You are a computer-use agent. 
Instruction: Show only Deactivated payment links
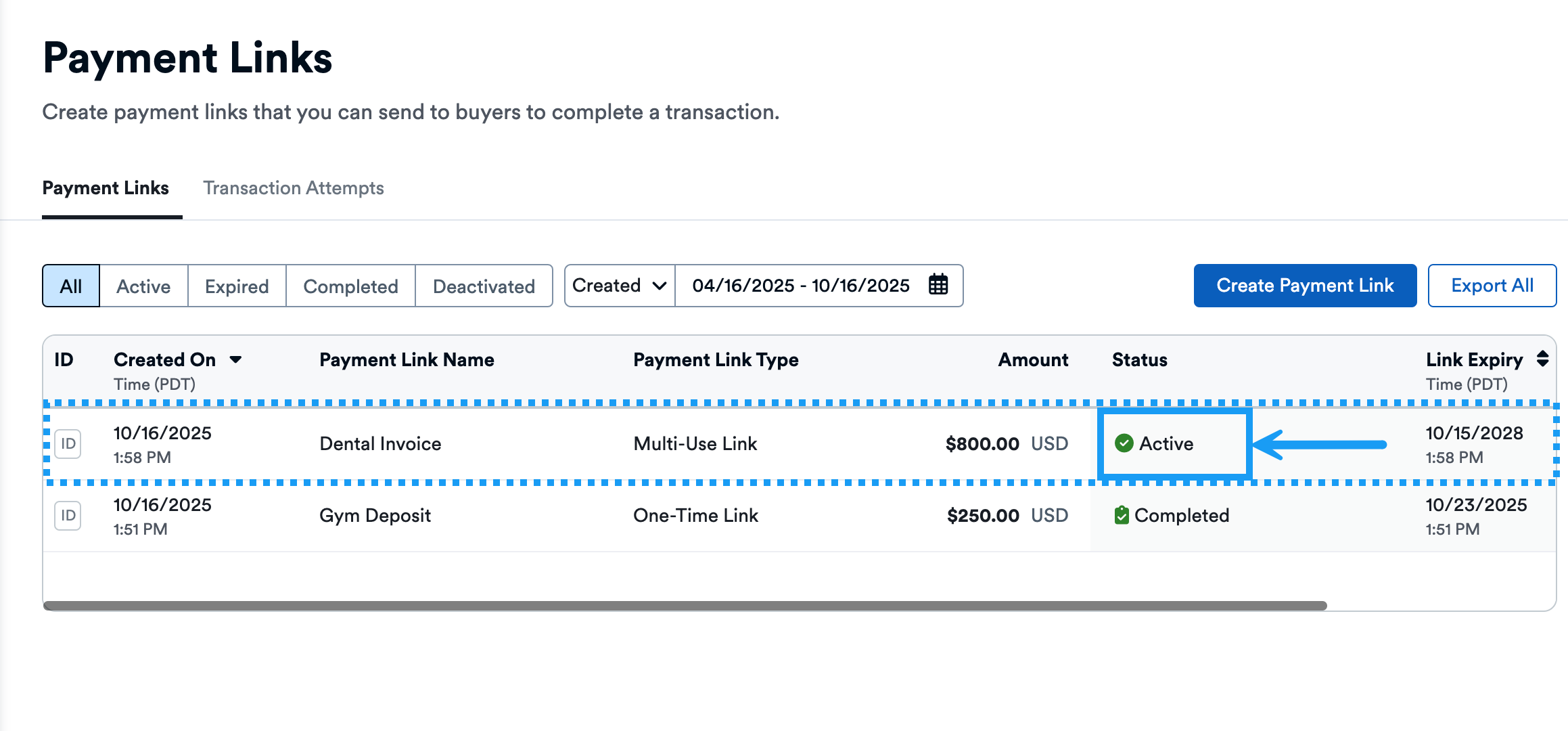pyautogui.click(x=484, y=286)
